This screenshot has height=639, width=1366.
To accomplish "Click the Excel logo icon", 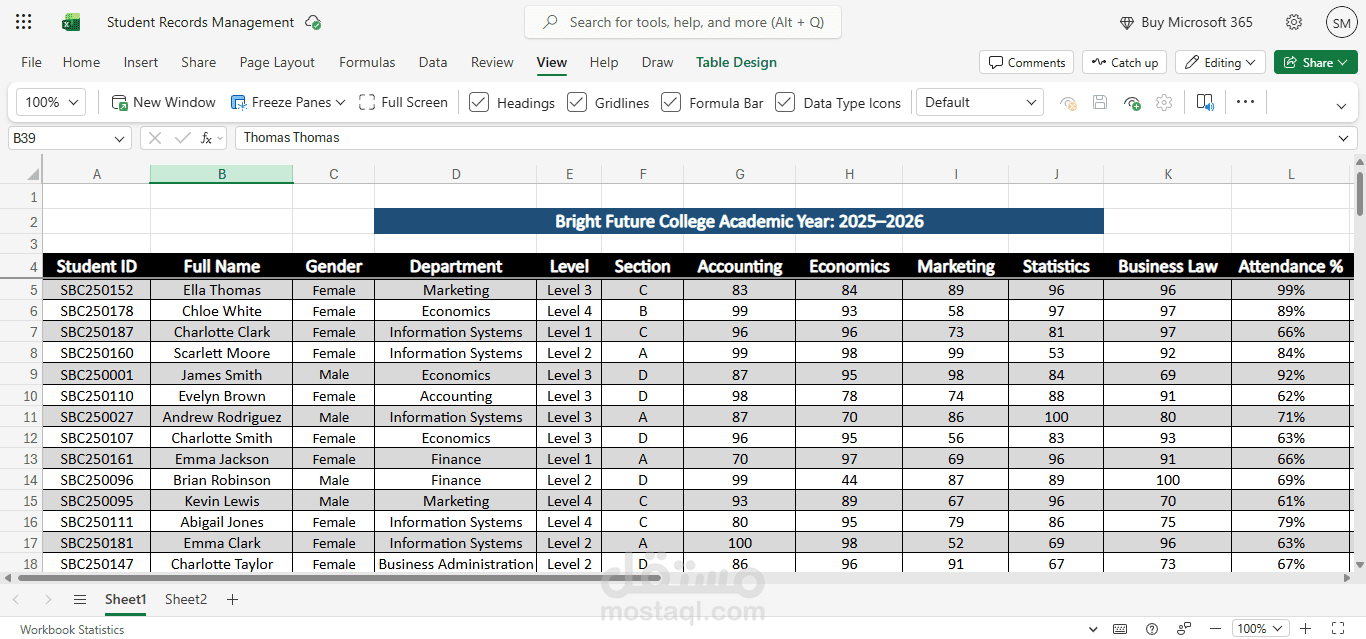I will coord(71,22).
